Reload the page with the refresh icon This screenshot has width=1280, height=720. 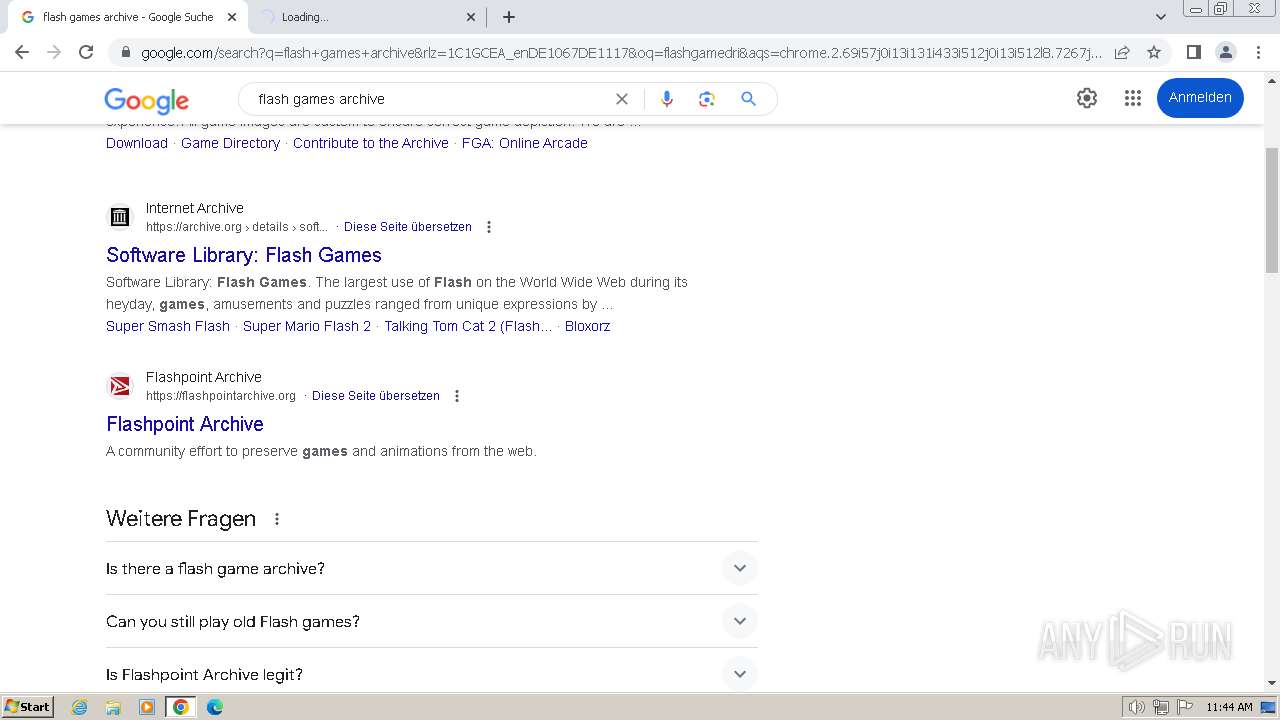(x=86, y=52)
